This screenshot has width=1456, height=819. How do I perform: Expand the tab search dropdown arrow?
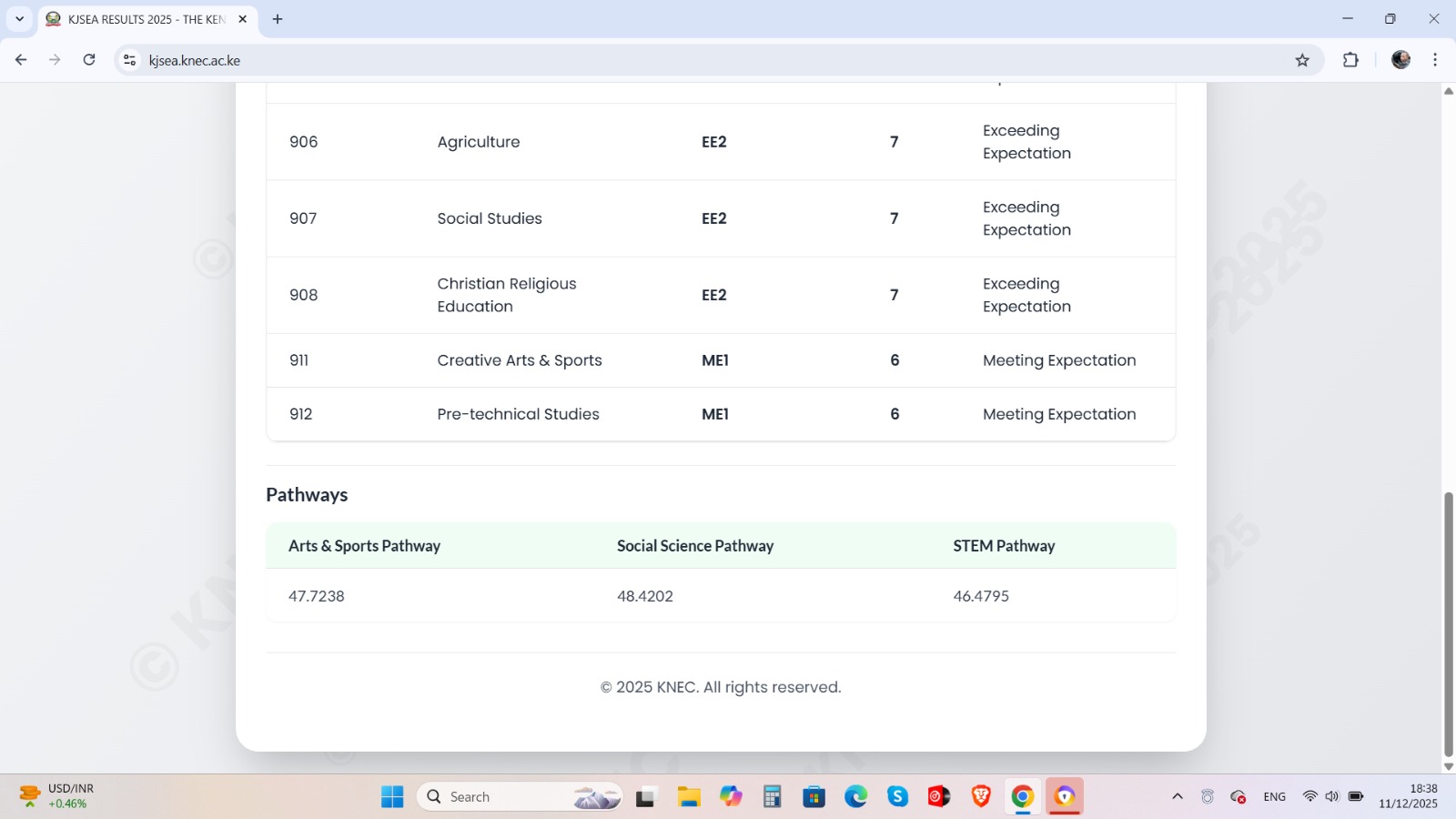[19, 19]
